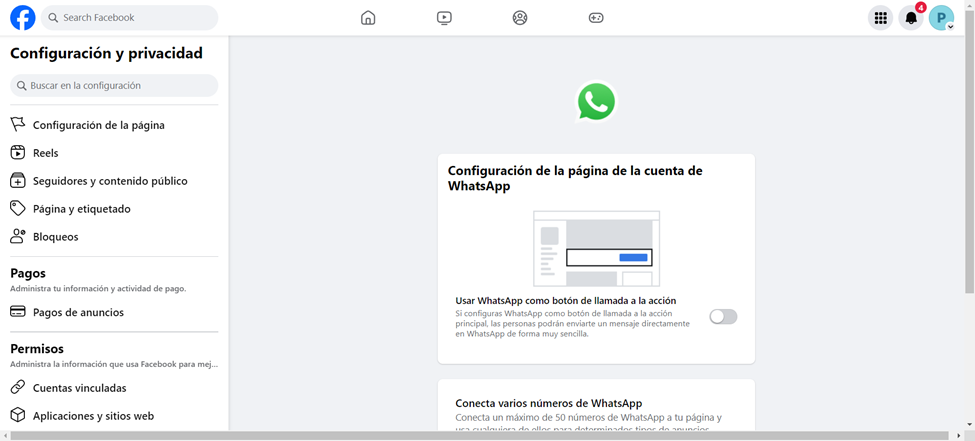This screenshot has height=441, width=975.
Task: Click the green WhatsApp logo
Action: 596,102
